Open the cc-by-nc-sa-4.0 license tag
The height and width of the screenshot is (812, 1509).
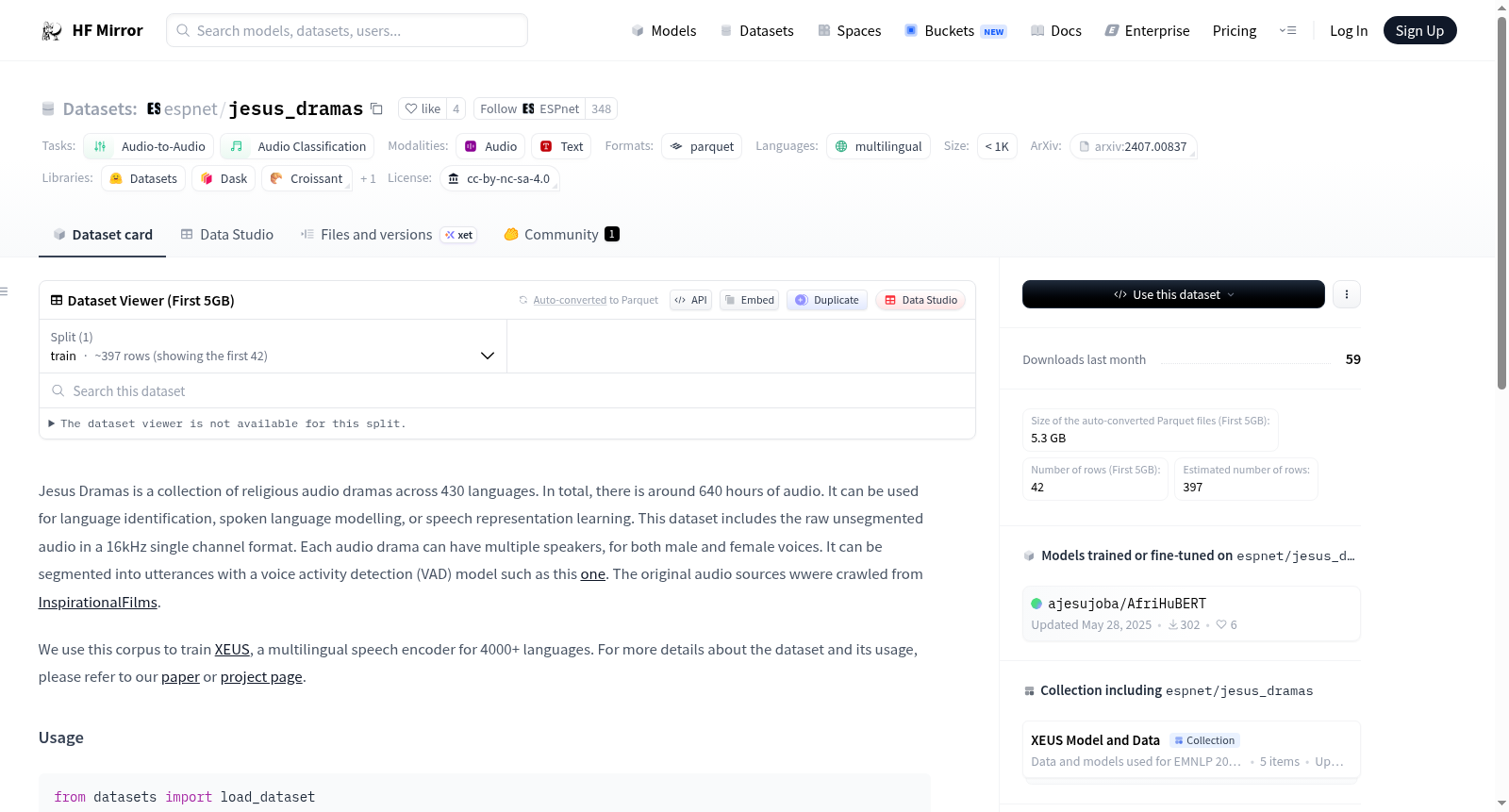tap(499, 178)
